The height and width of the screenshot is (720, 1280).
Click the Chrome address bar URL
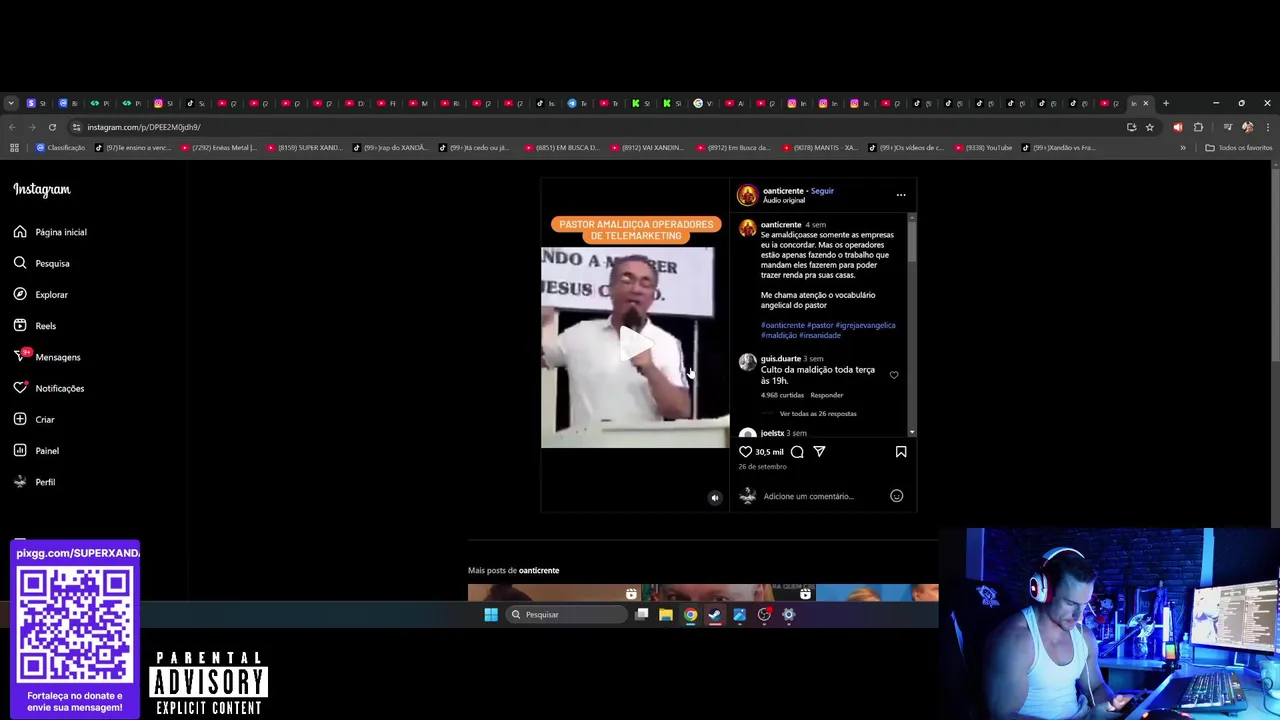pyautogui.click(x=143, y=127)
